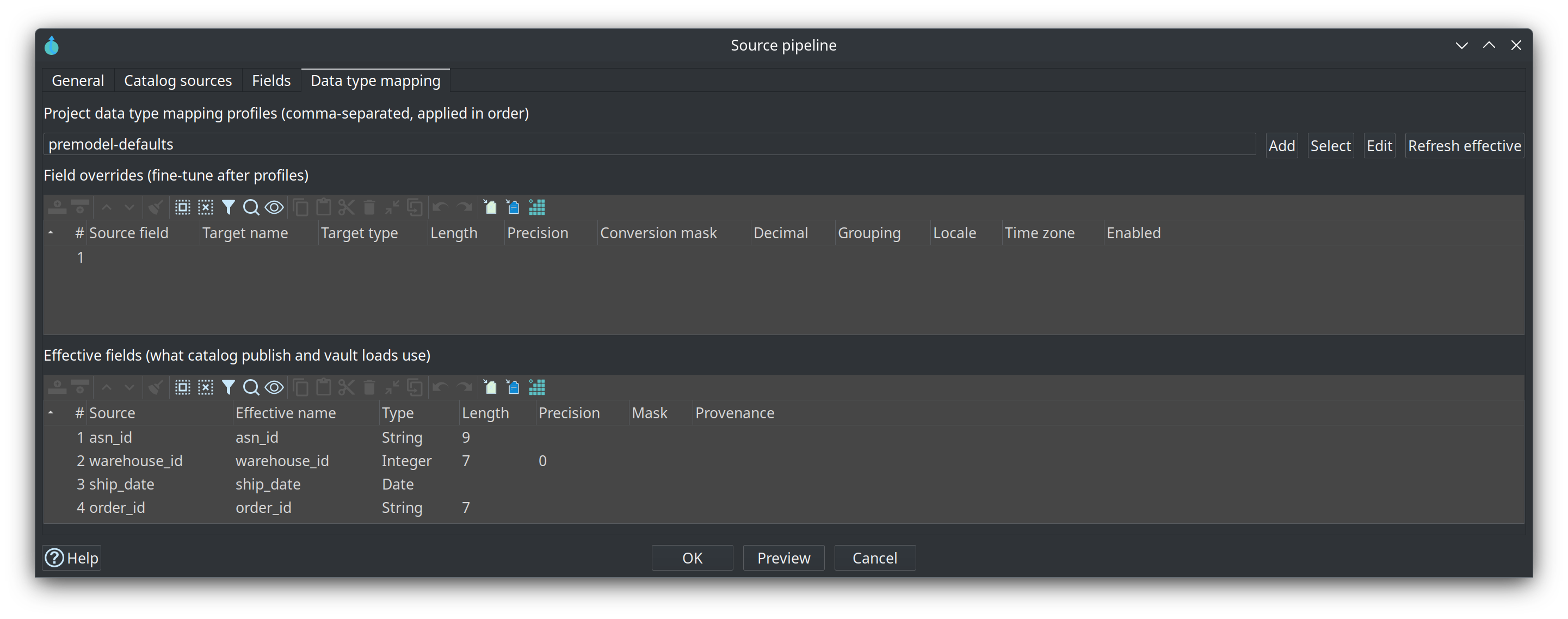Click the Add profile button

(1281, 145)
